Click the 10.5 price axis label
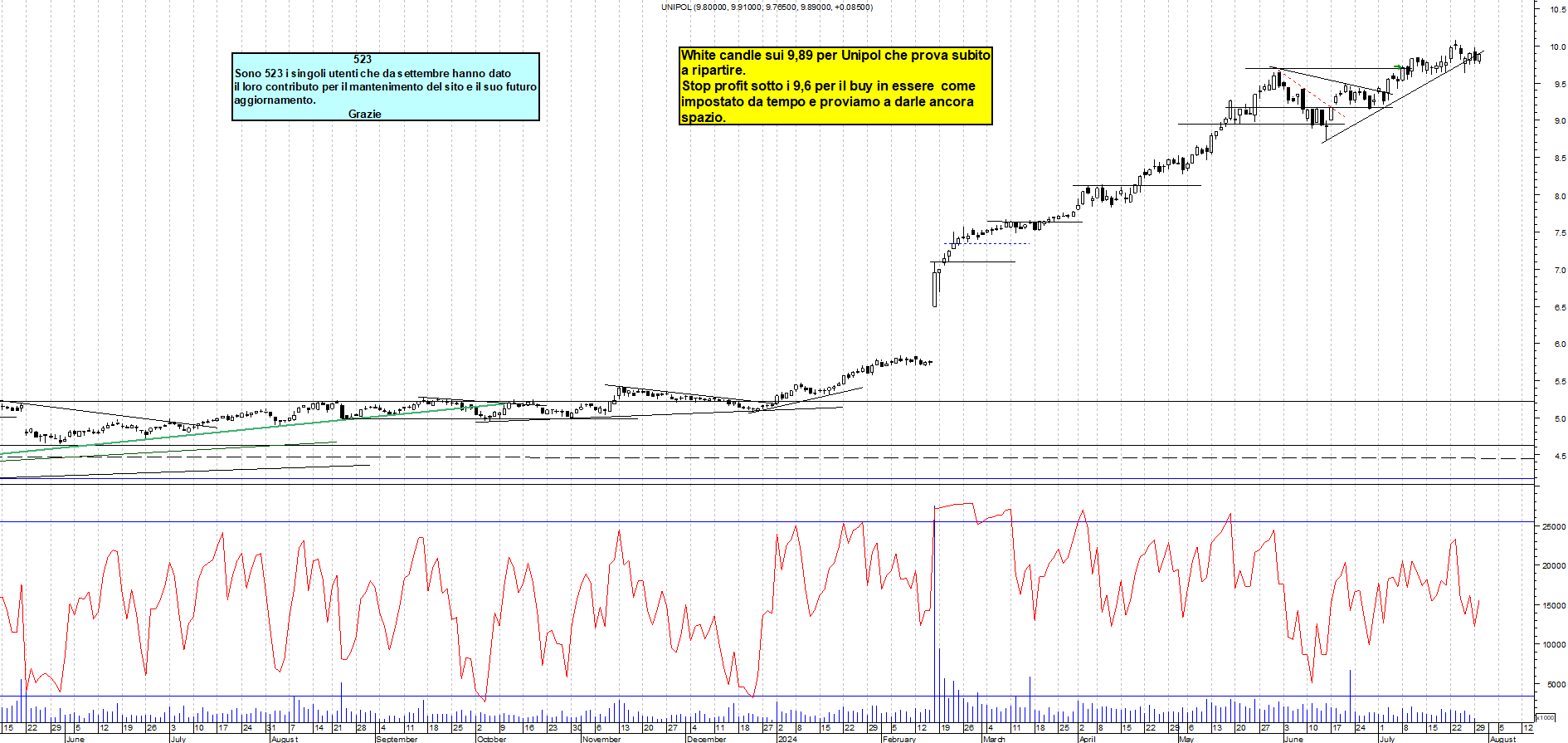 (1558, 9)
